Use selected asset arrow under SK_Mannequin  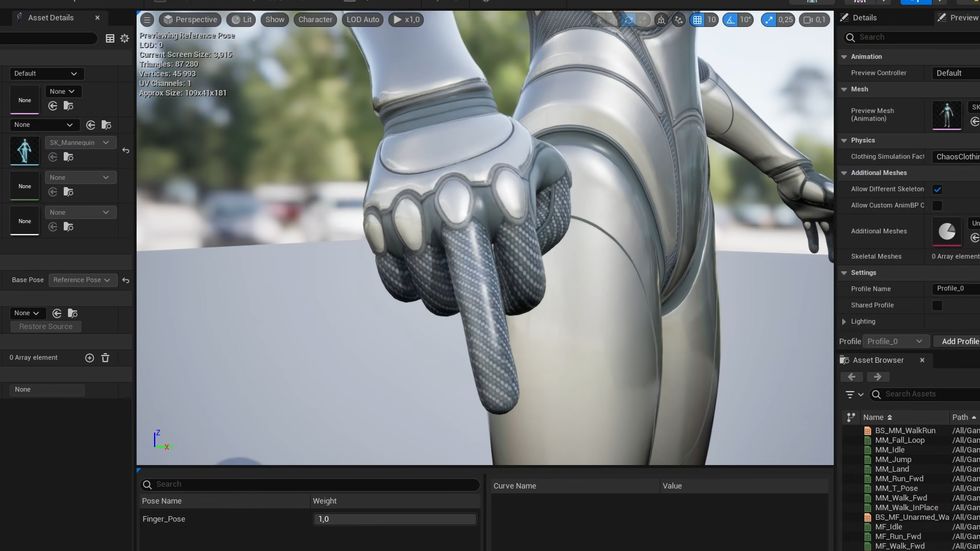(x=52, y=157)
